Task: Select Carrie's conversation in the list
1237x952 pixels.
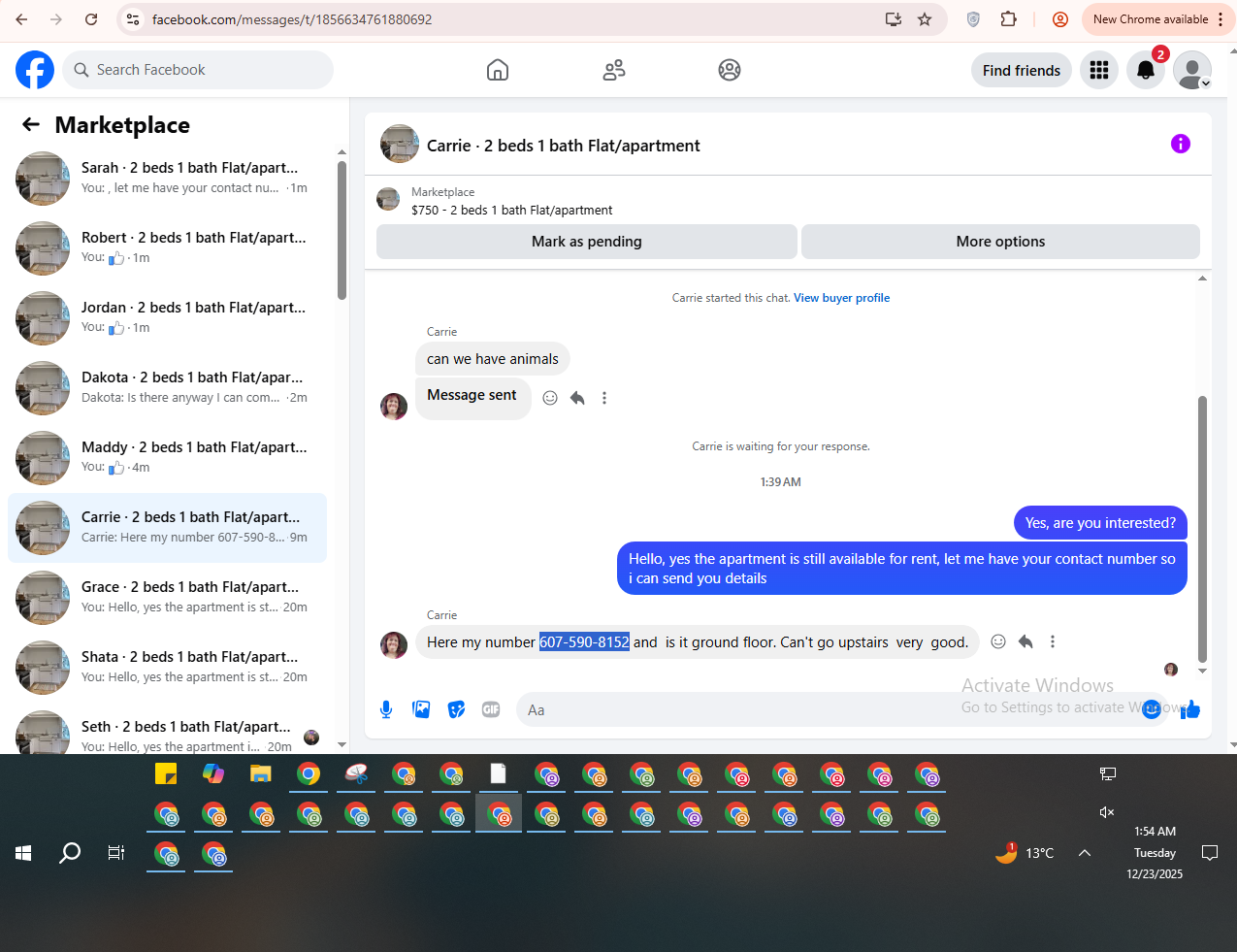Action: (x=167, y=528)
